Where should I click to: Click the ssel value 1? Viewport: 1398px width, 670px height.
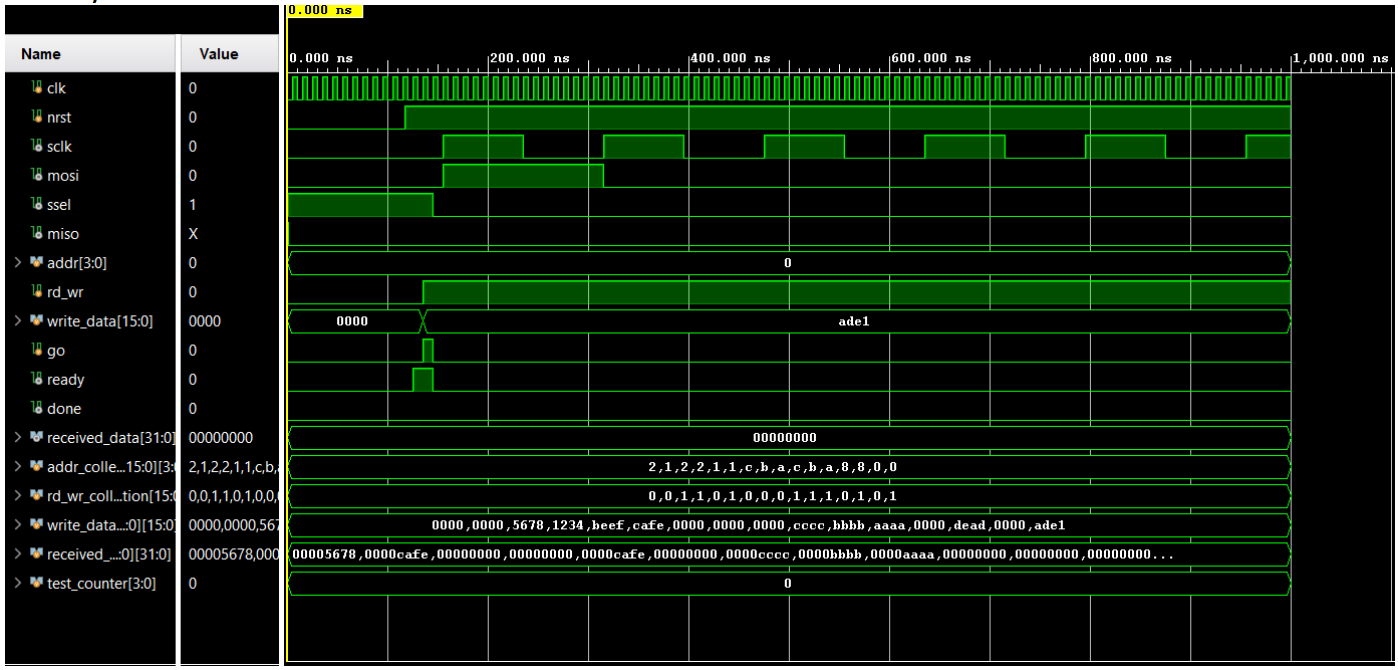click(x=192, y=204)
